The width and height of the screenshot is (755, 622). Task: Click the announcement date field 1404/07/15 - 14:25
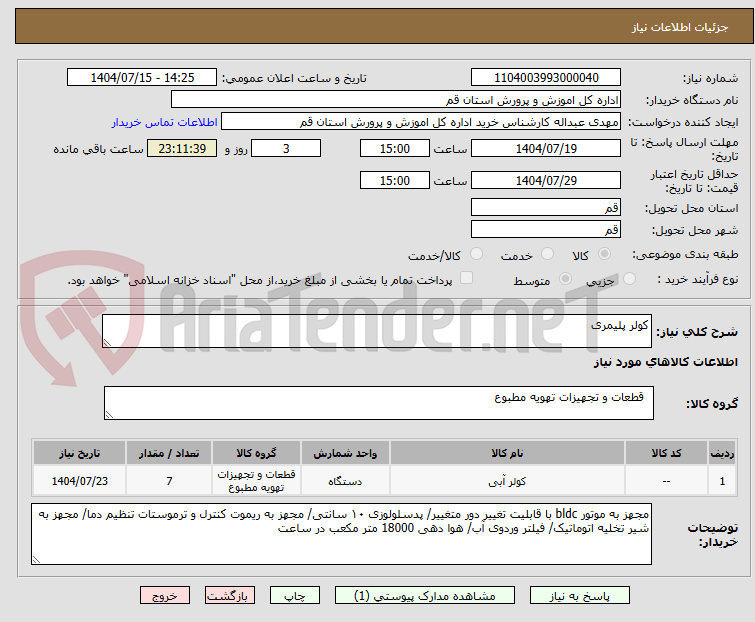pos(142,78)
